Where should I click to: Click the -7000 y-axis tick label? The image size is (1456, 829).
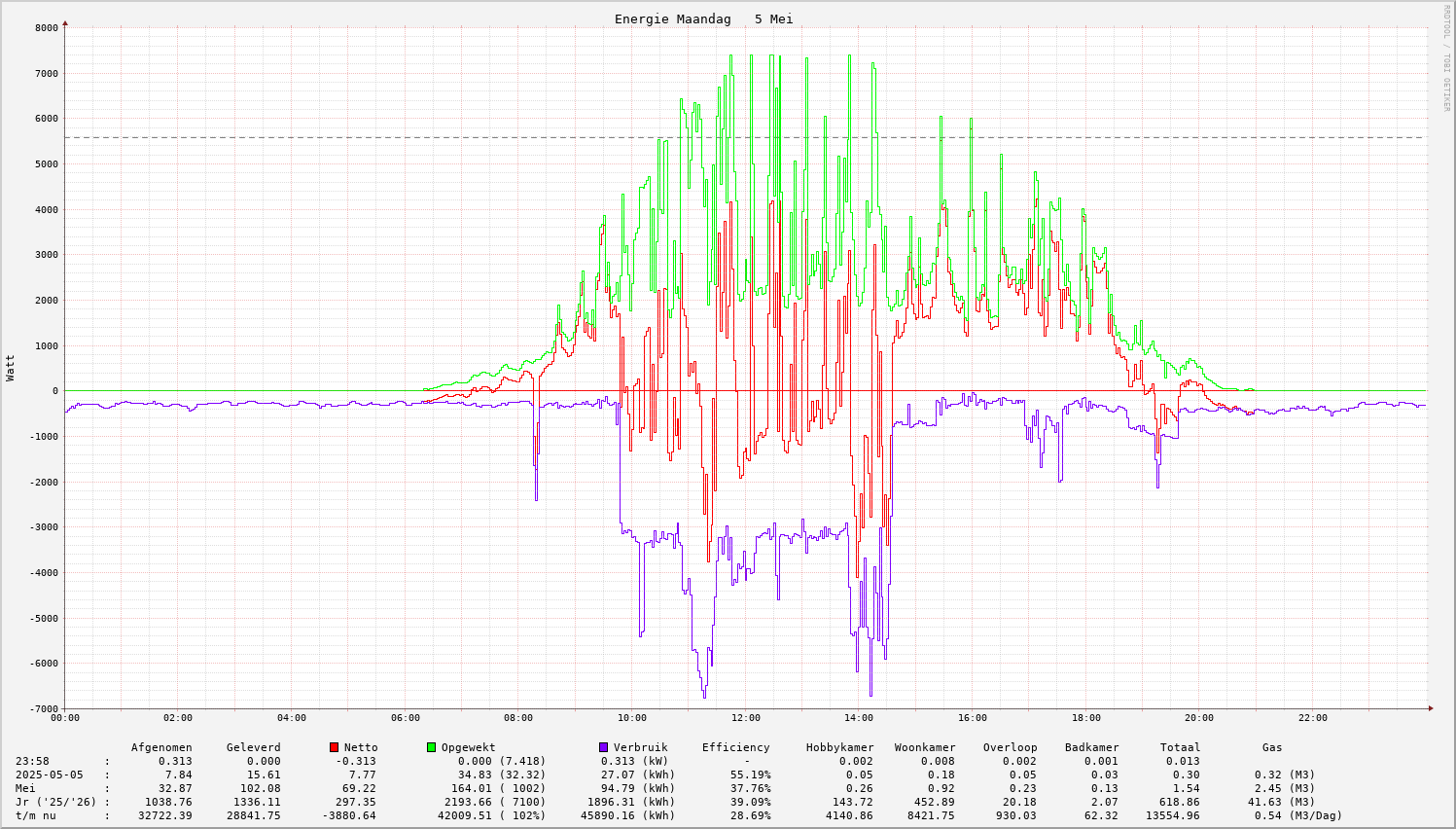coord(44,708)
